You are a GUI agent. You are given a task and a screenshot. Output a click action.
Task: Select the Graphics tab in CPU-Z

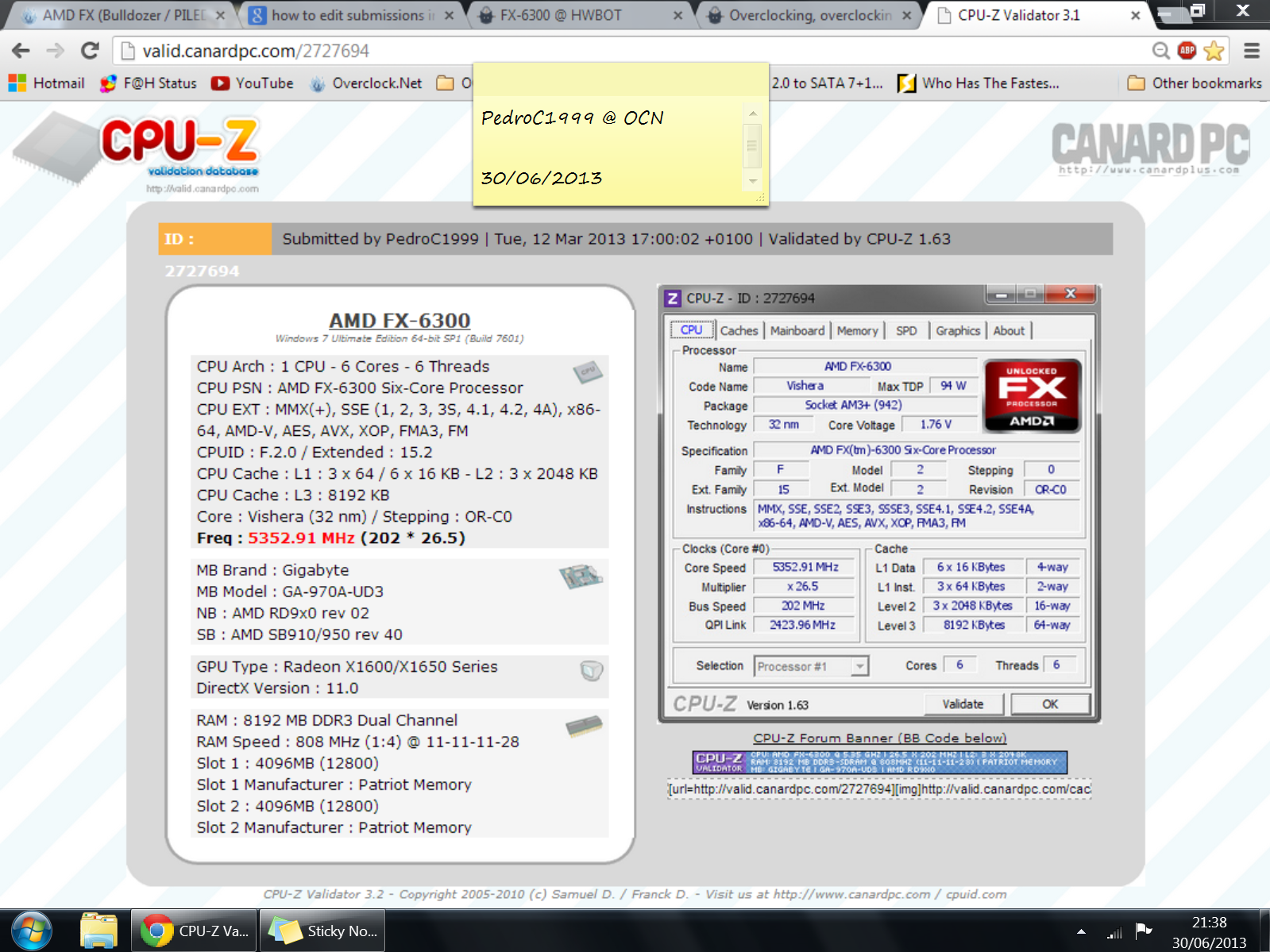pyautogui.click(x=958, y=331)
